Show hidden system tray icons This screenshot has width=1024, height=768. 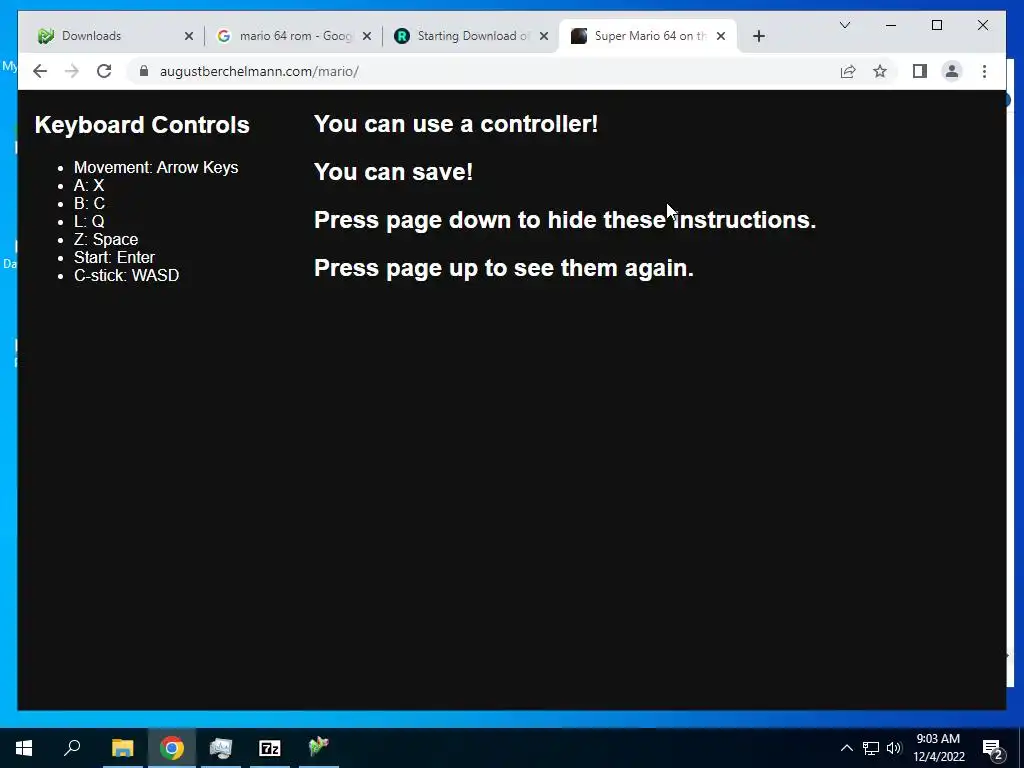(x=846, y=748)
